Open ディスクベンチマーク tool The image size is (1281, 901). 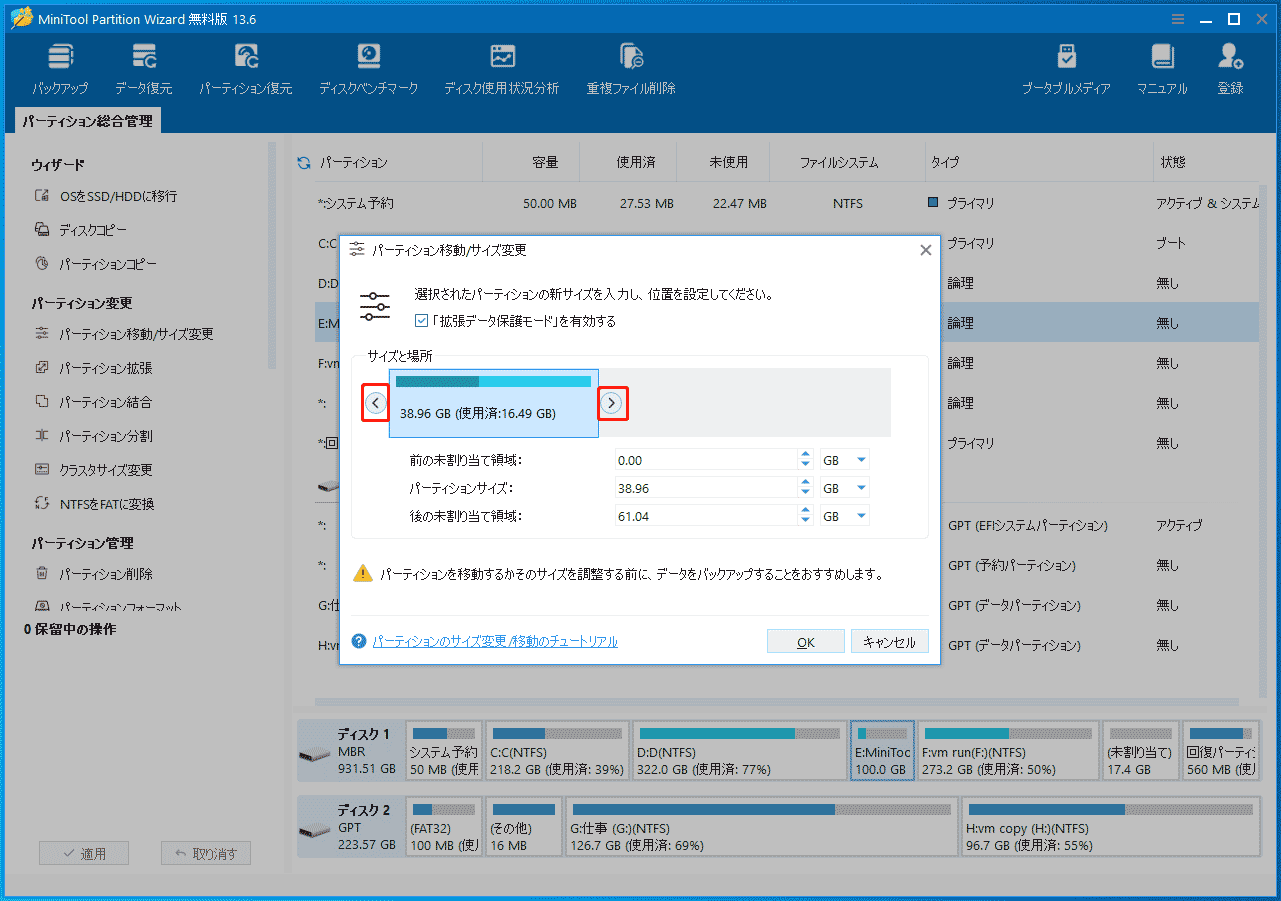click(369, 69)
